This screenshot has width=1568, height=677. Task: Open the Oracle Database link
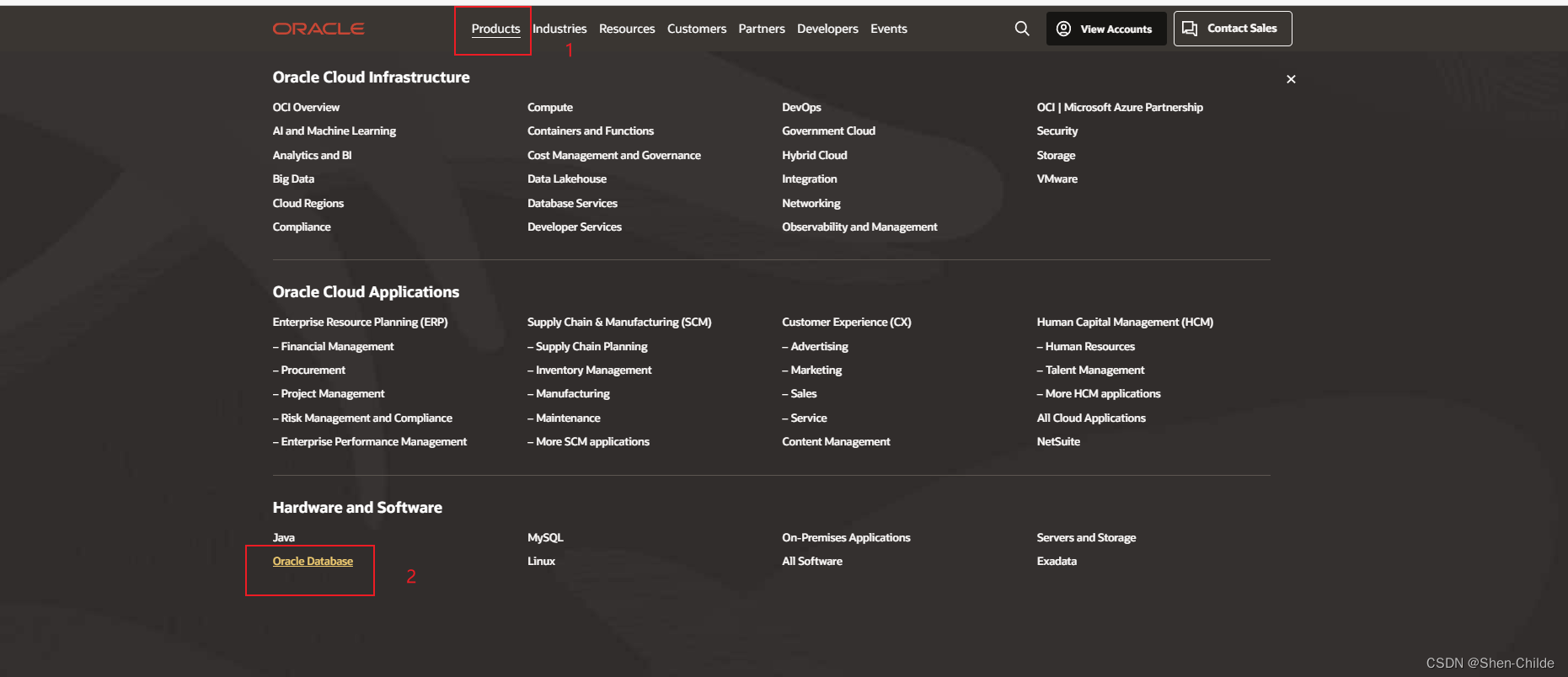coord(313,561)
